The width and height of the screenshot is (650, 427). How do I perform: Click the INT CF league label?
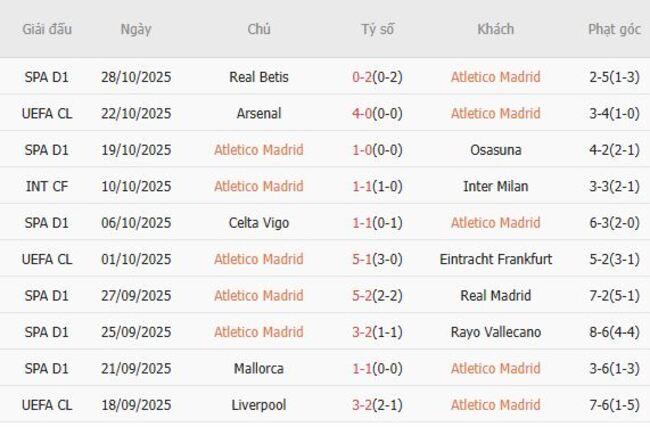[x=47, y=186]
